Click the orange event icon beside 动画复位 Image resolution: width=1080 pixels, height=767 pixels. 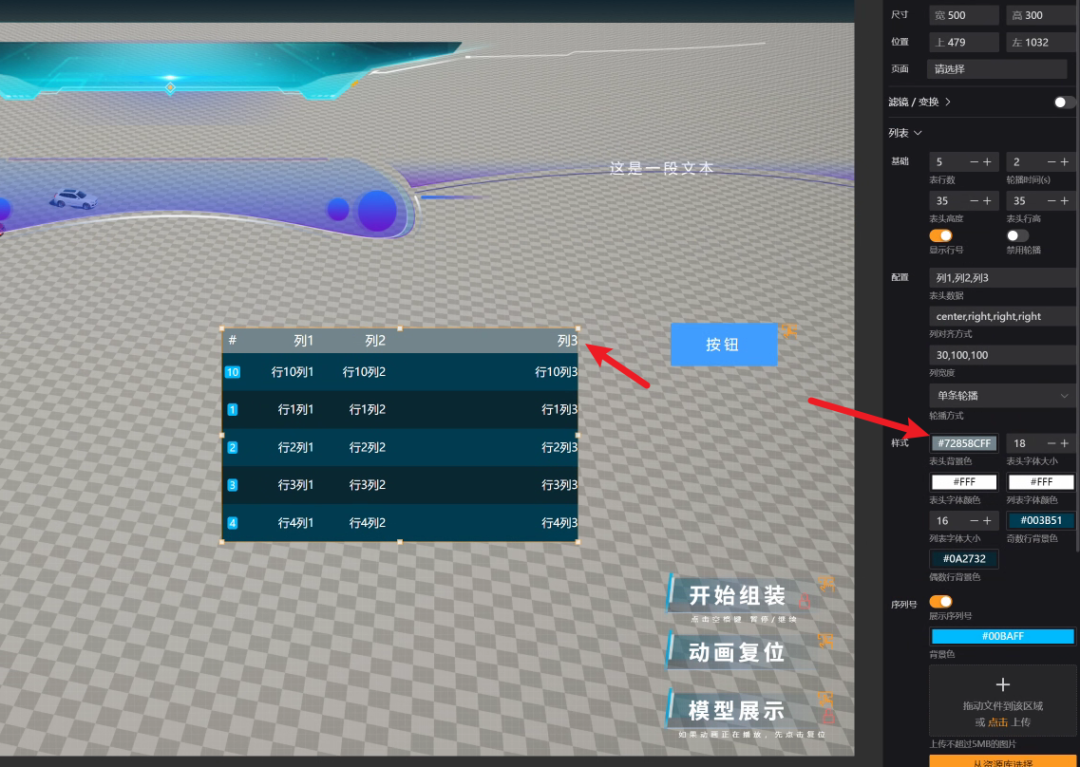[x=826, y=641]
